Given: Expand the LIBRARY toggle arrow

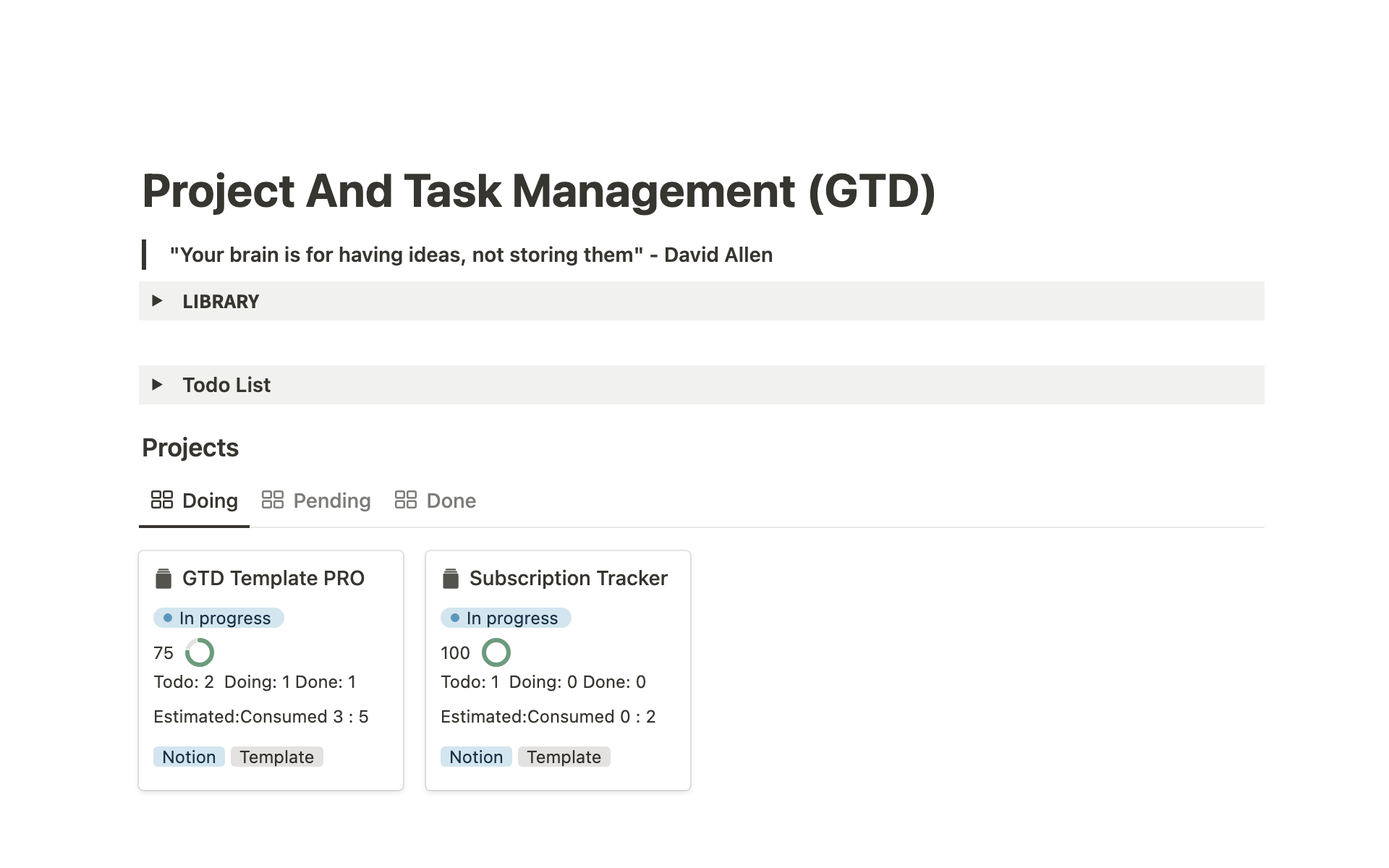Looking at the screenshot, I should [x=157, y=301].
